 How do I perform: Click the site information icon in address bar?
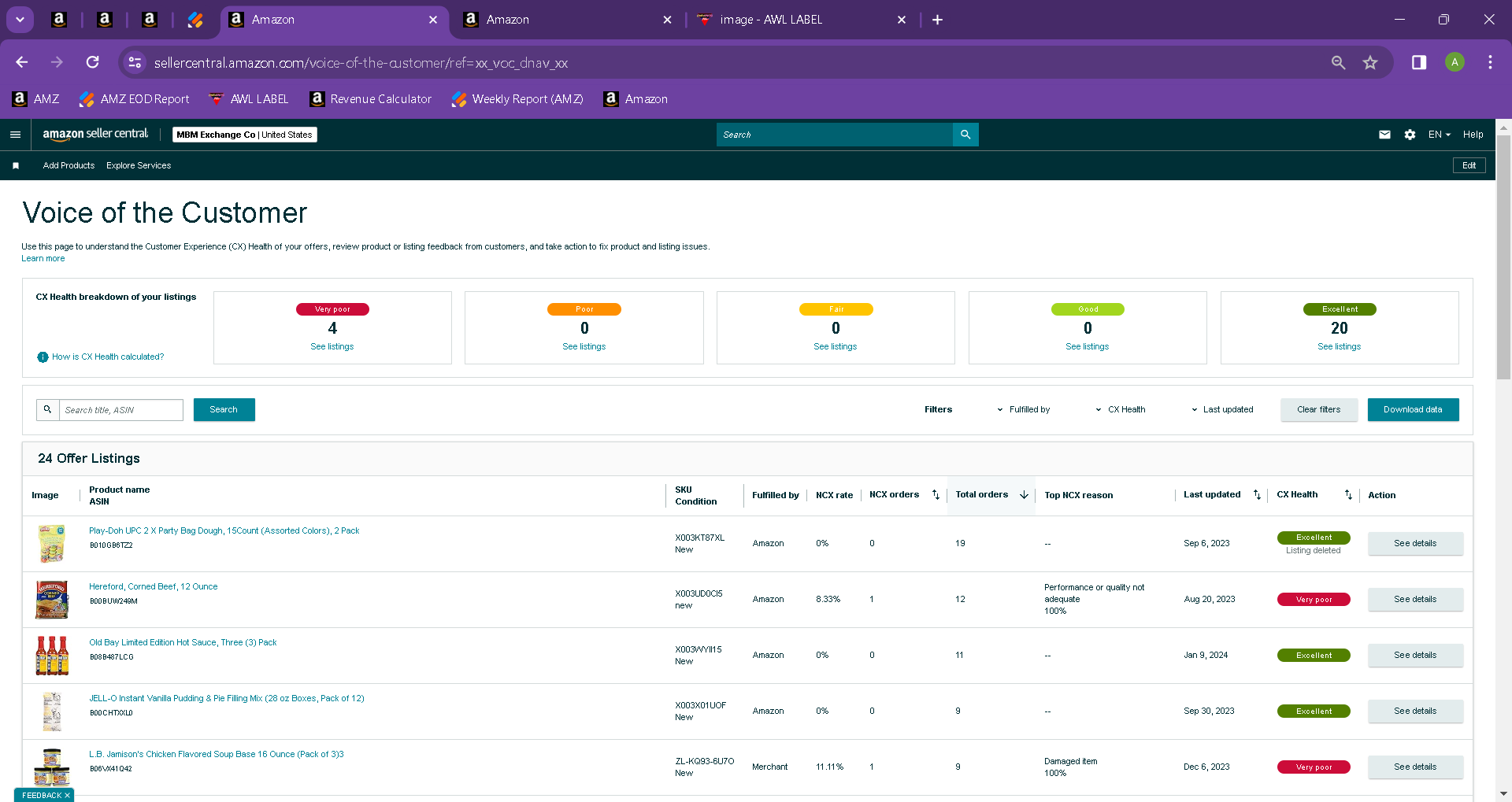point(135,62)
